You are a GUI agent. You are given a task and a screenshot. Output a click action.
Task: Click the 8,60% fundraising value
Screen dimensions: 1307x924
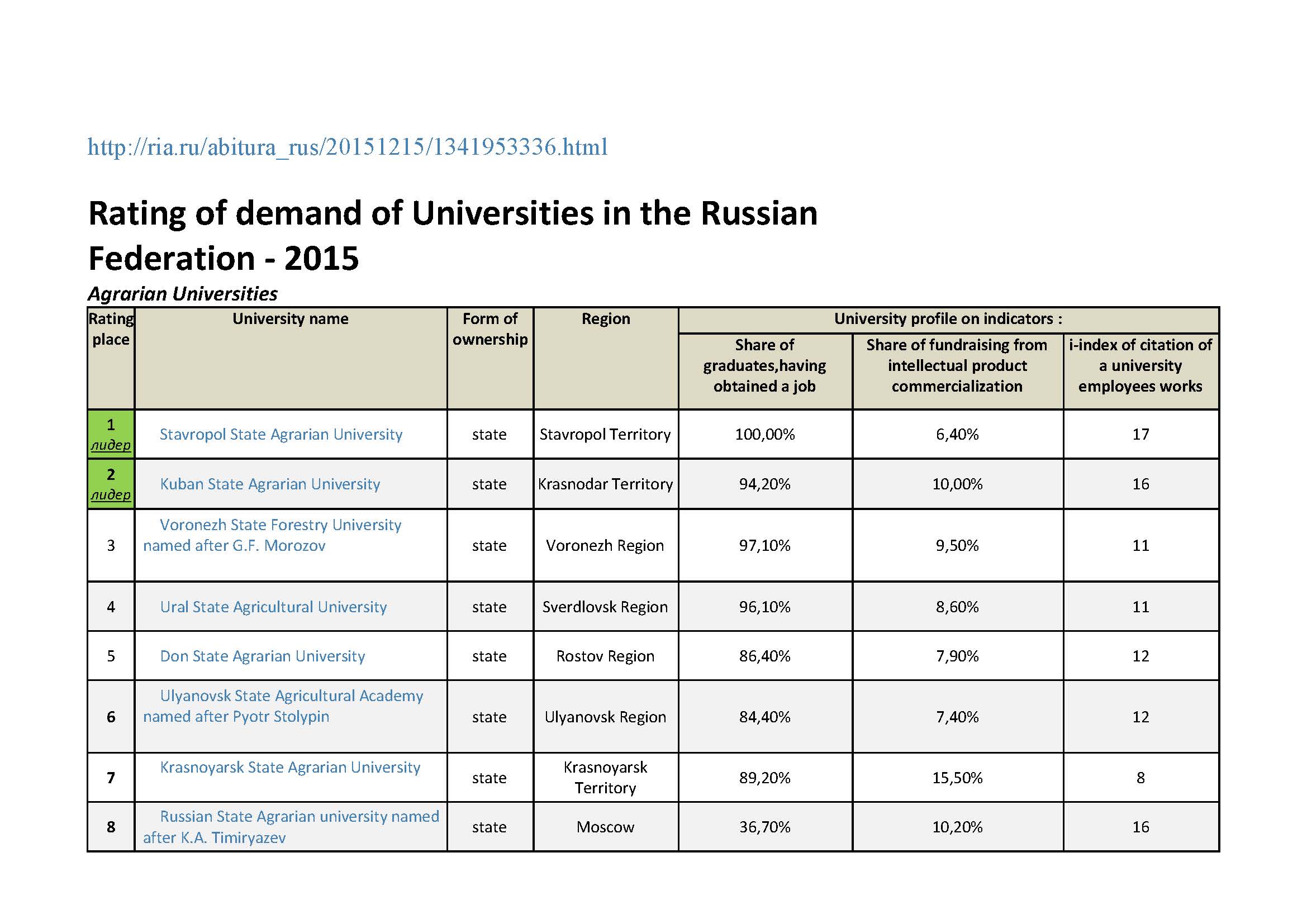pos(958,607)
